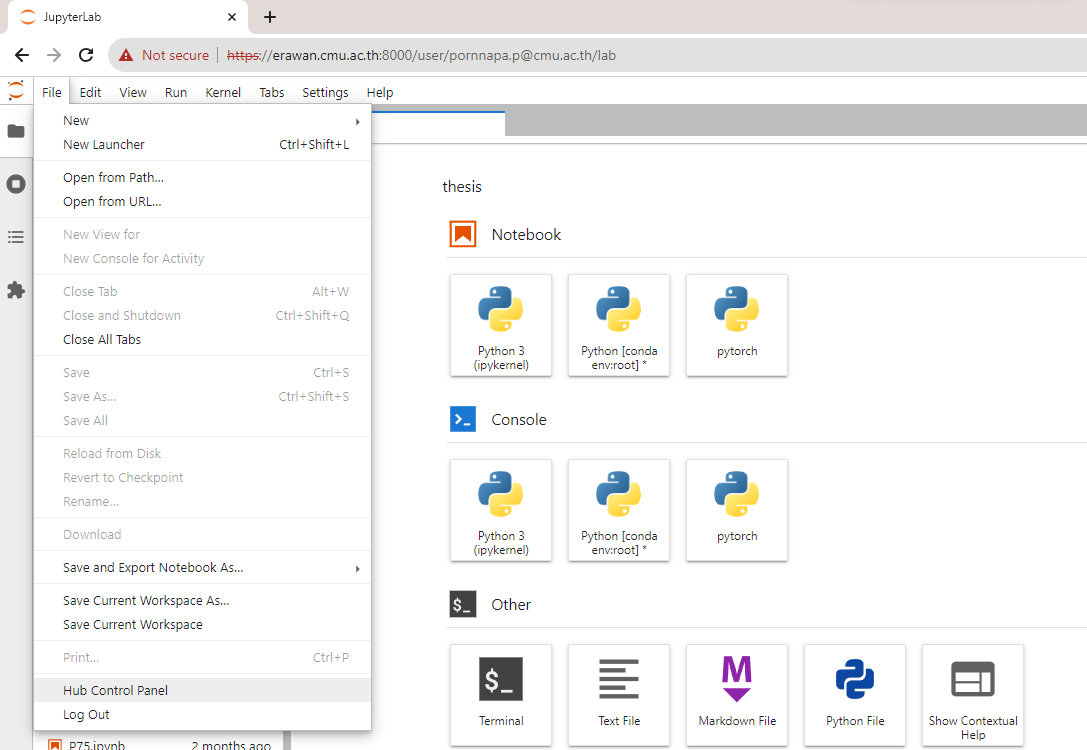
Task: Open the Running Terminals and Kernels sidebar icon
Action: pos(16,184)
